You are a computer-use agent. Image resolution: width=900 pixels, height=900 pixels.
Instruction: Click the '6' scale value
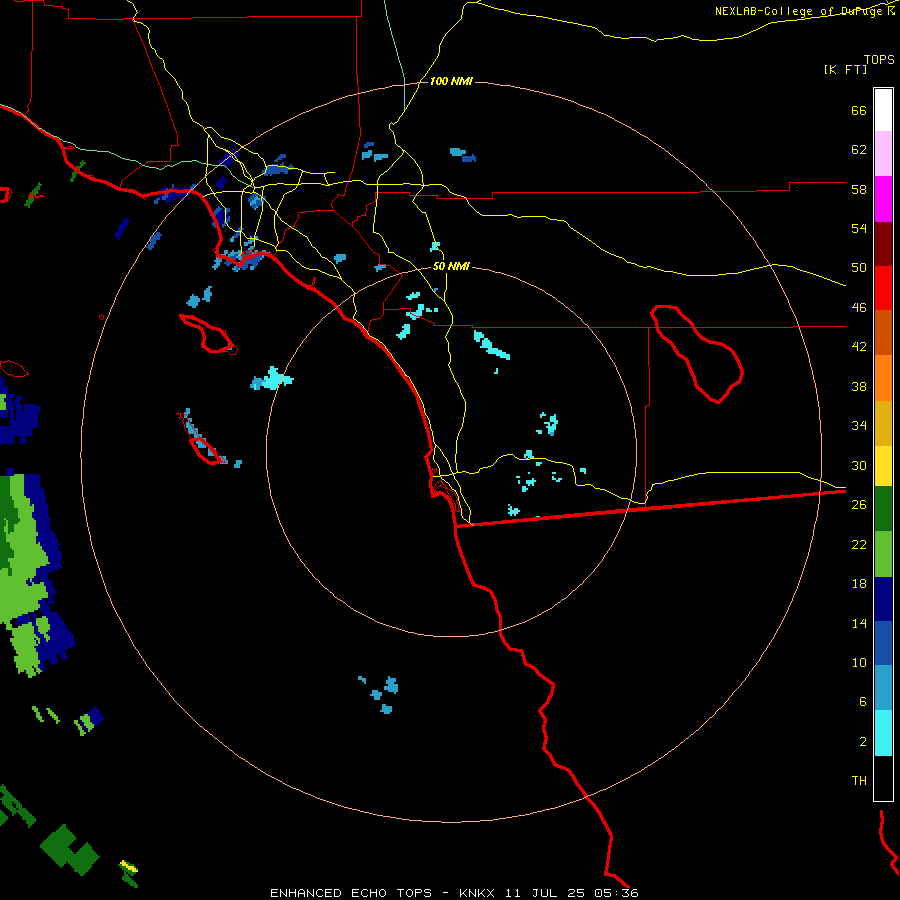click(862, 702)
